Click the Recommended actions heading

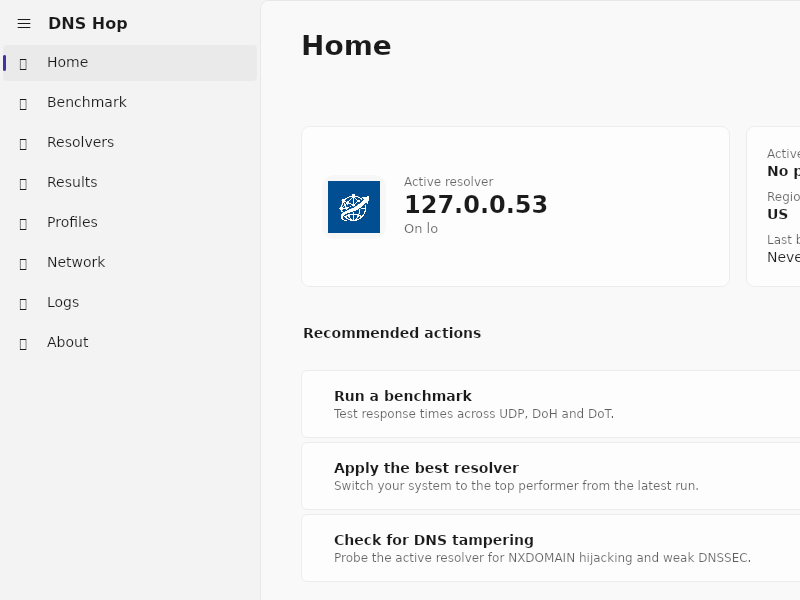coord(392,333)
